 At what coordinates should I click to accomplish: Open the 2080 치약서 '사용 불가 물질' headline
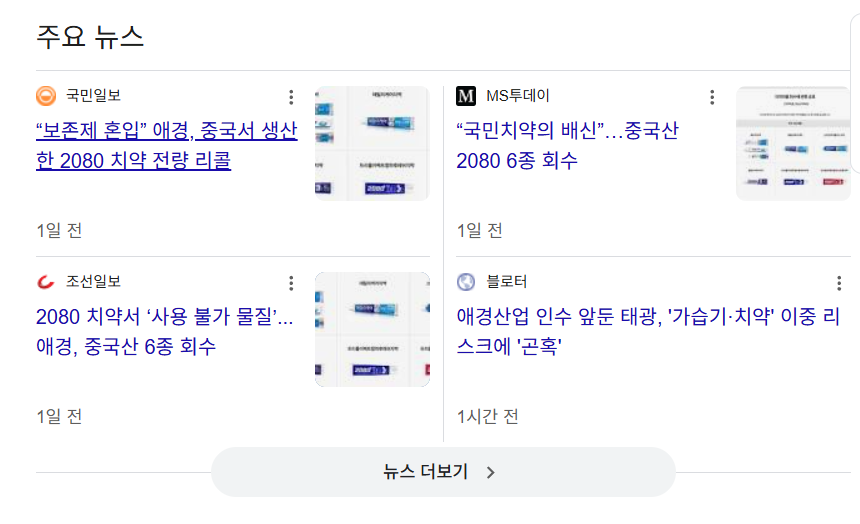pyautogui.click(x=164, y=332)
